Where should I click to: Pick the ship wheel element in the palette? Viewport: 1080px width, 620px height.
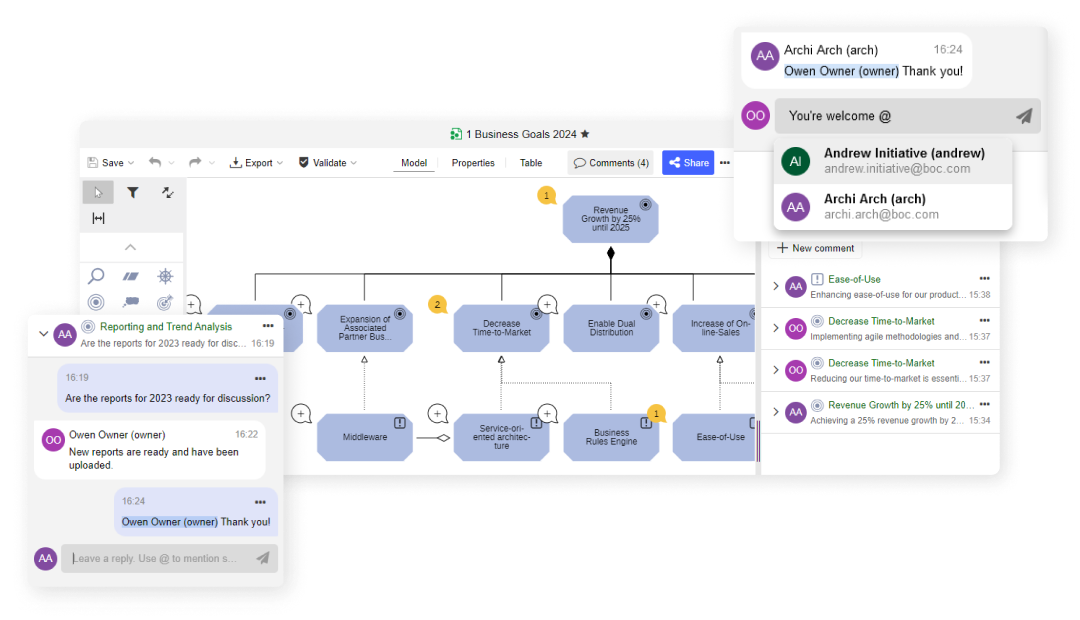coord(165,276)
